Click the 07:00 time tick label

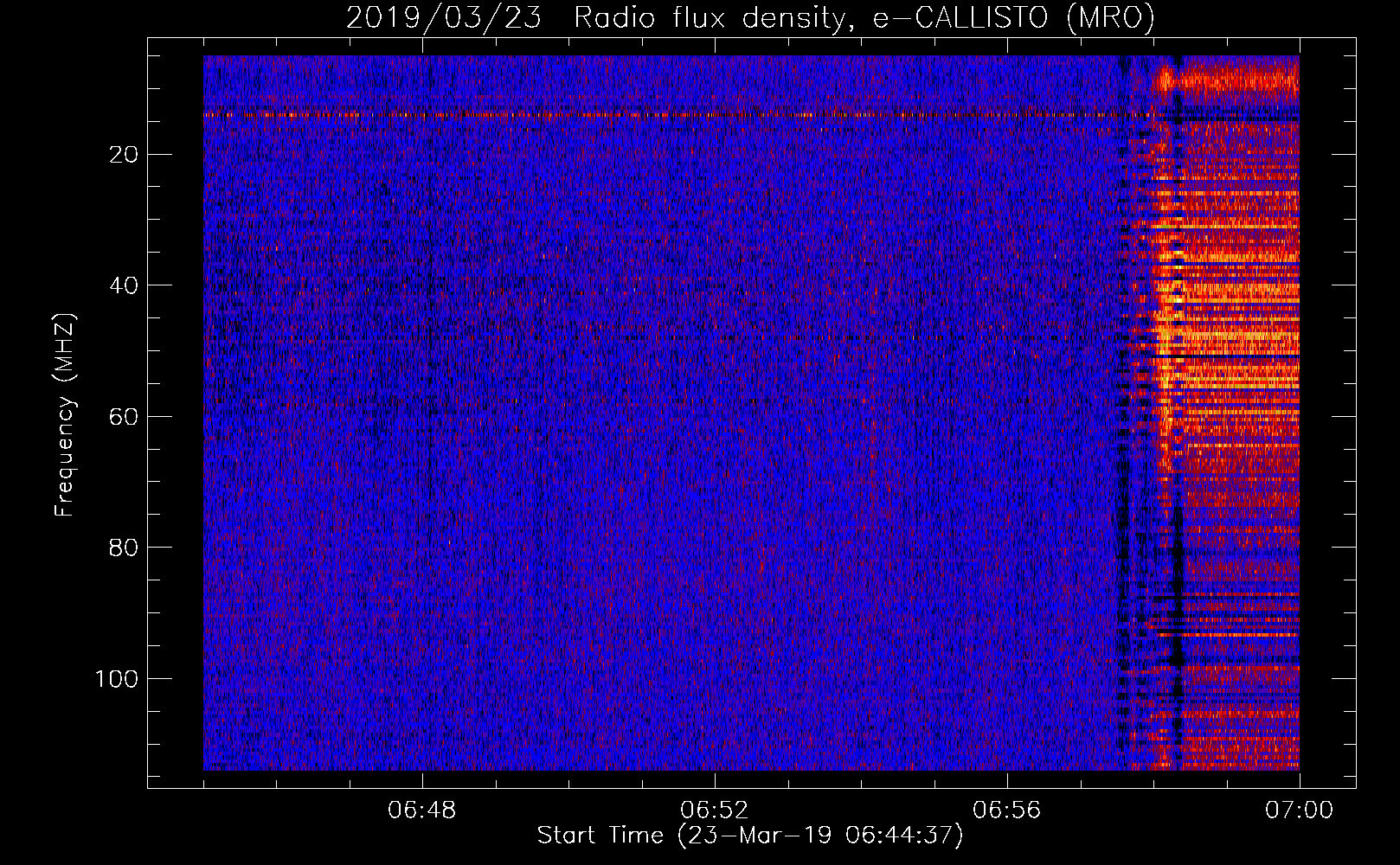1300,811
